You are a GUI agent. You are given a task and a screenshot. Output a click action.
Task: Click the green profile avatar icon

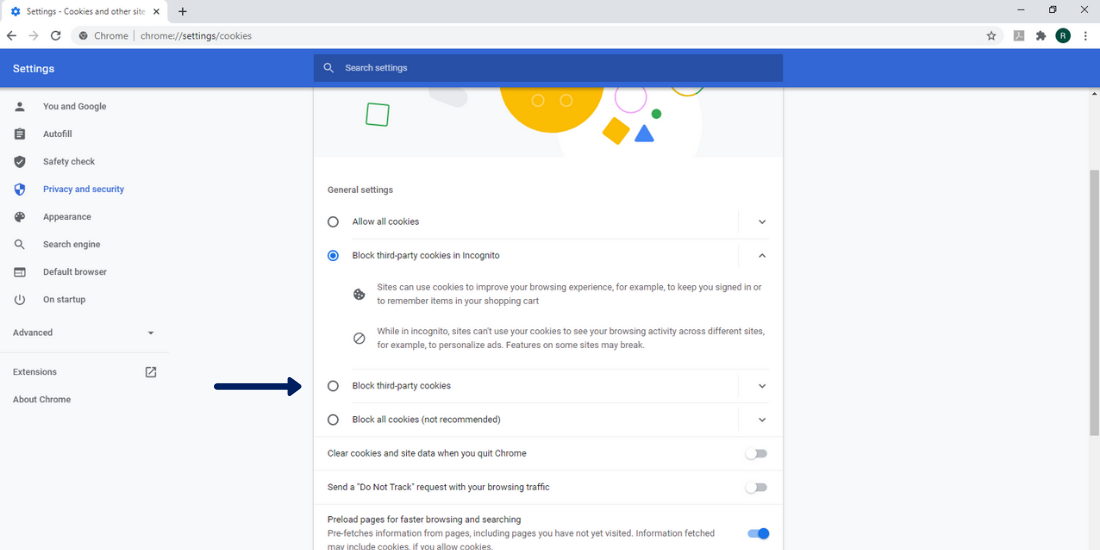[x=1063, y=36]
